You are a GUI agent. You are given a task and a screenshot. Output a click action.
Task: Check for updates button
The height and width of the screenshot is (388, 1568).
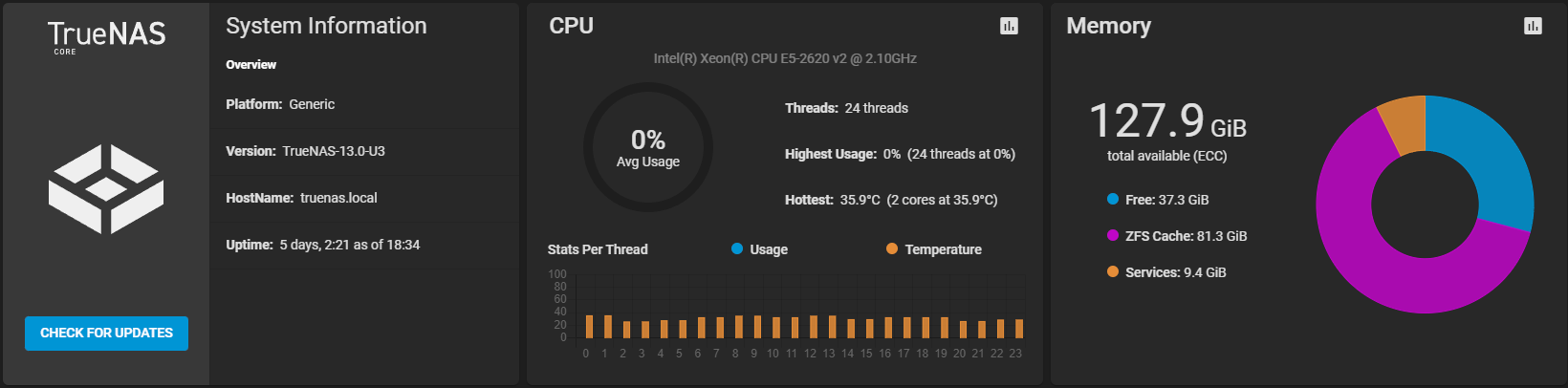(x=106, y=333)
